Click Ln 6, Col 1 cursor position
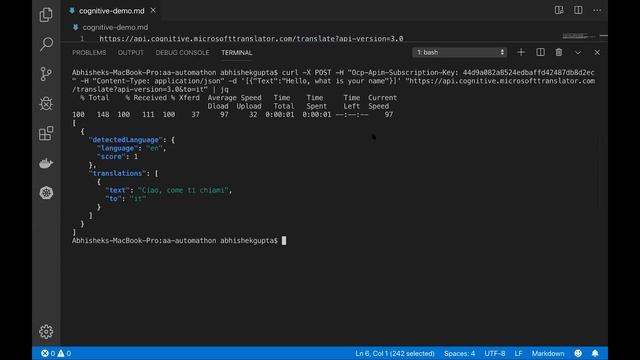Viewport: 640px width, 360px height. pos(394,353)
